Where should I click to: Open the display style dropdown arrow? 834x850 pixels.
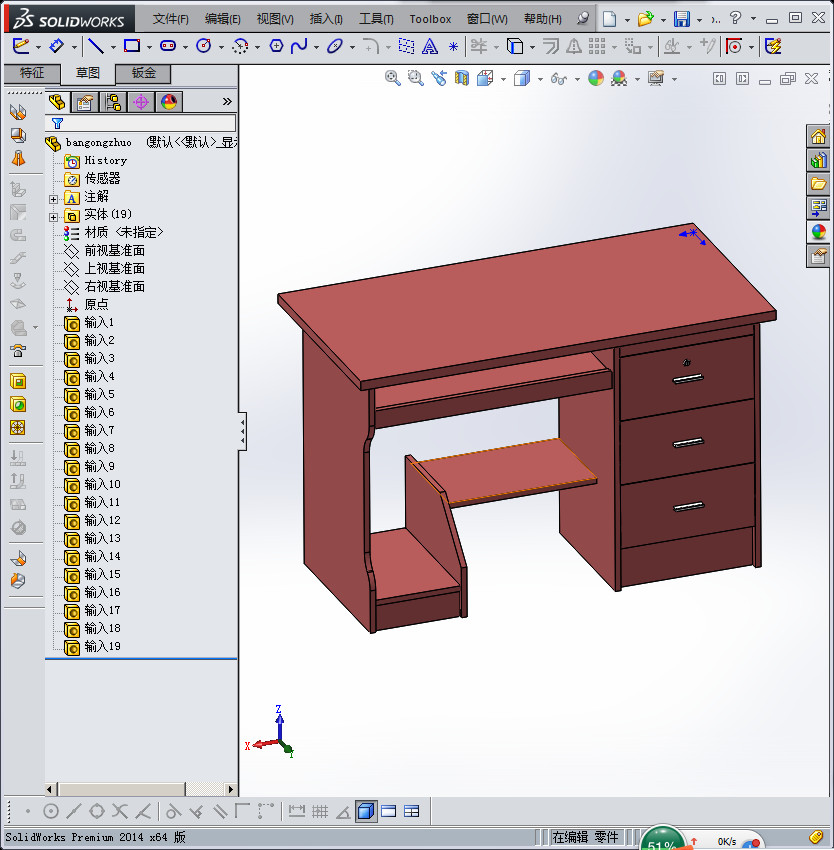(x=540, y=78)
